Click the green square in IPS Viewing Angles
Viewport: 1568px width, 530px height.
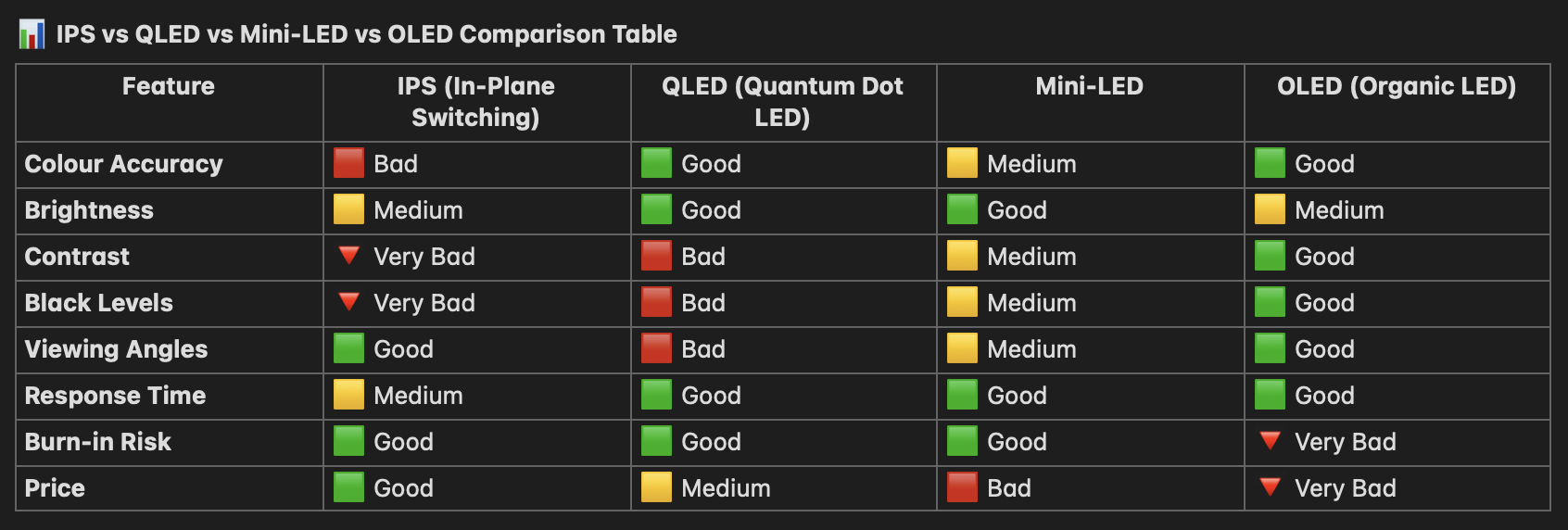click(x=348, y=348)
